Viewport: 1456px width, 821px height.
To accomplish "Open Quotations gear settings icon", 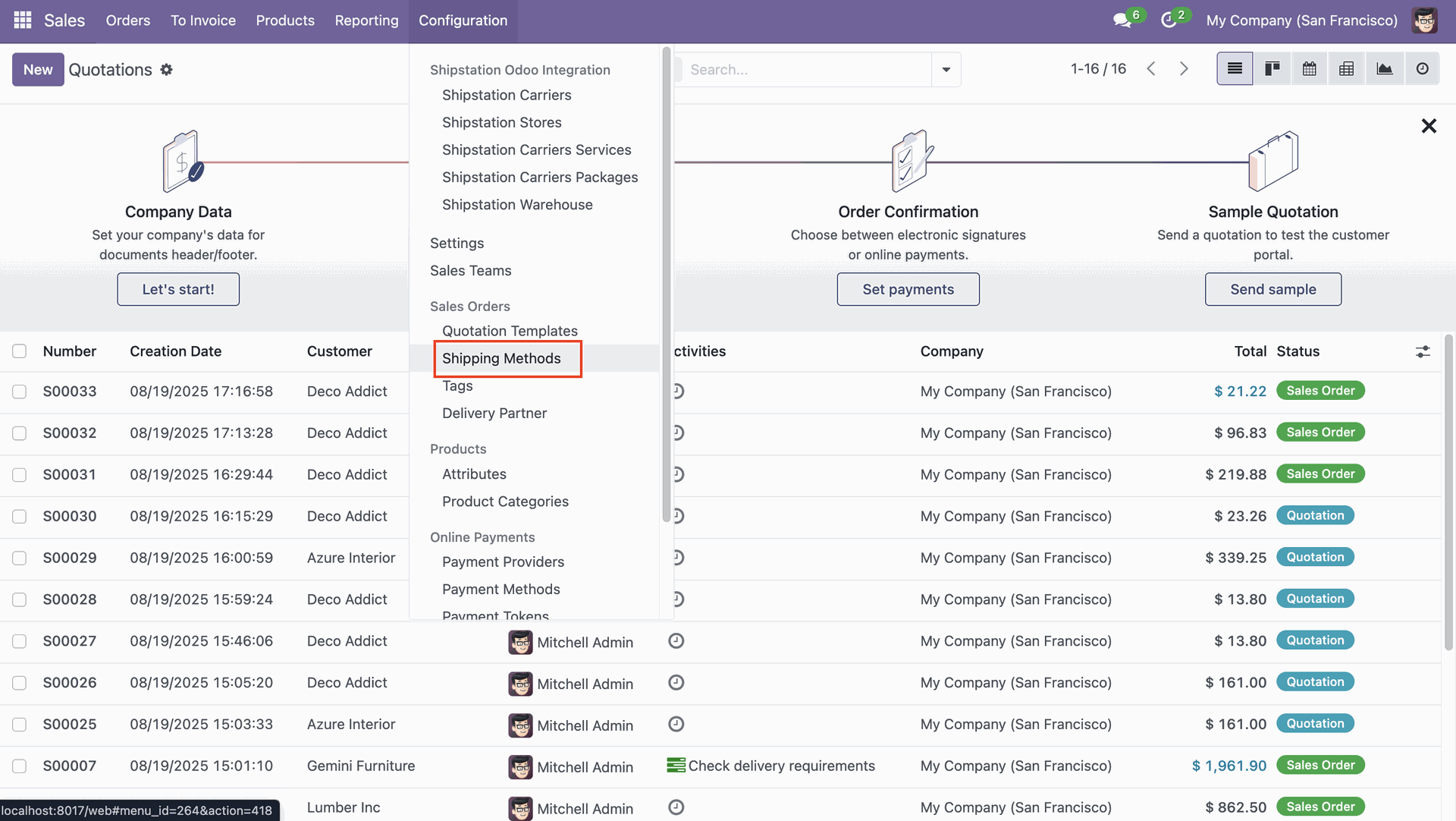I will [x=166, y=70].
